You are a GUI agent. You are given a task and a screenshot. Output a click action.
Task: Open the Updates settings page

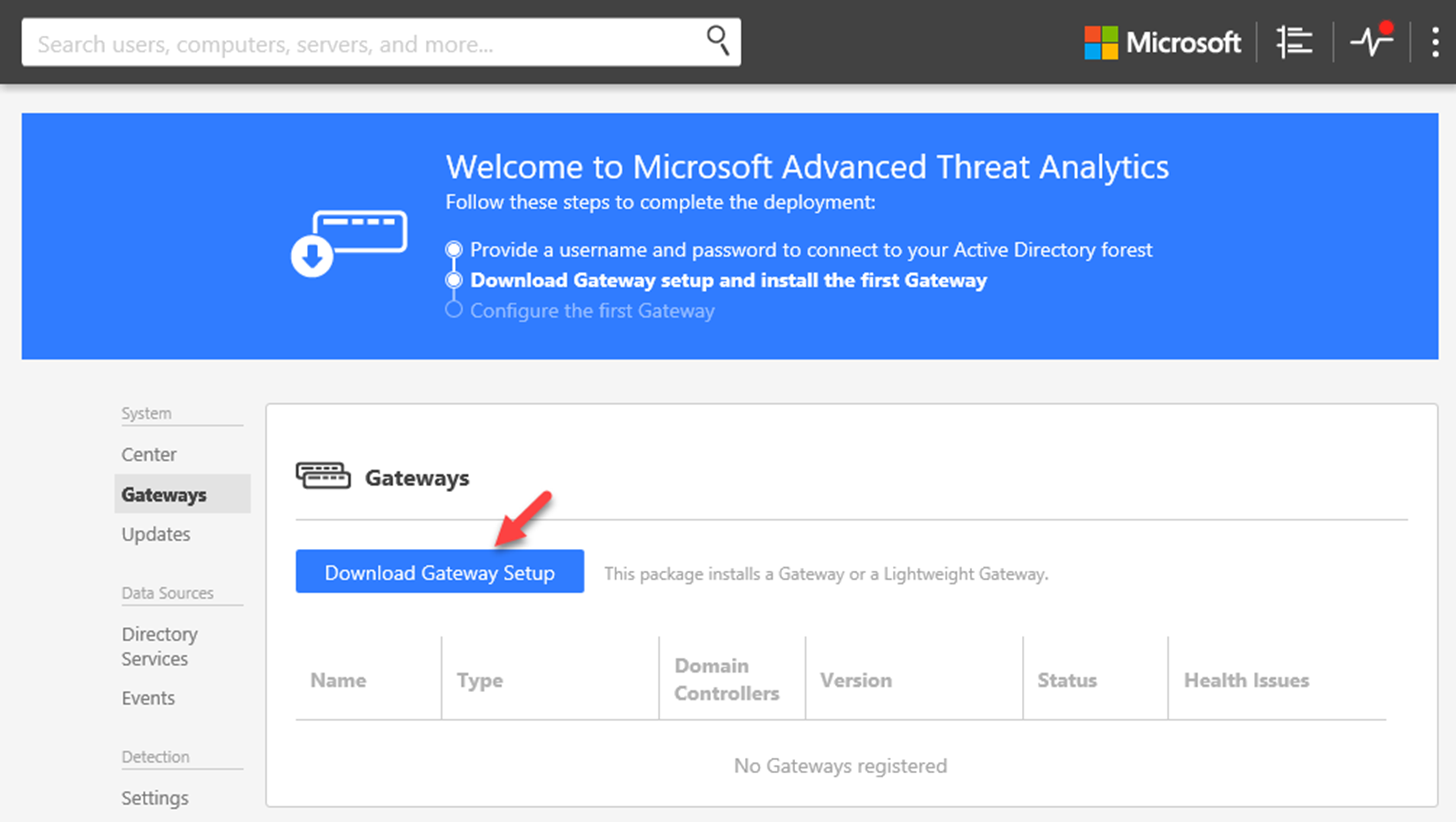point(156,534)
